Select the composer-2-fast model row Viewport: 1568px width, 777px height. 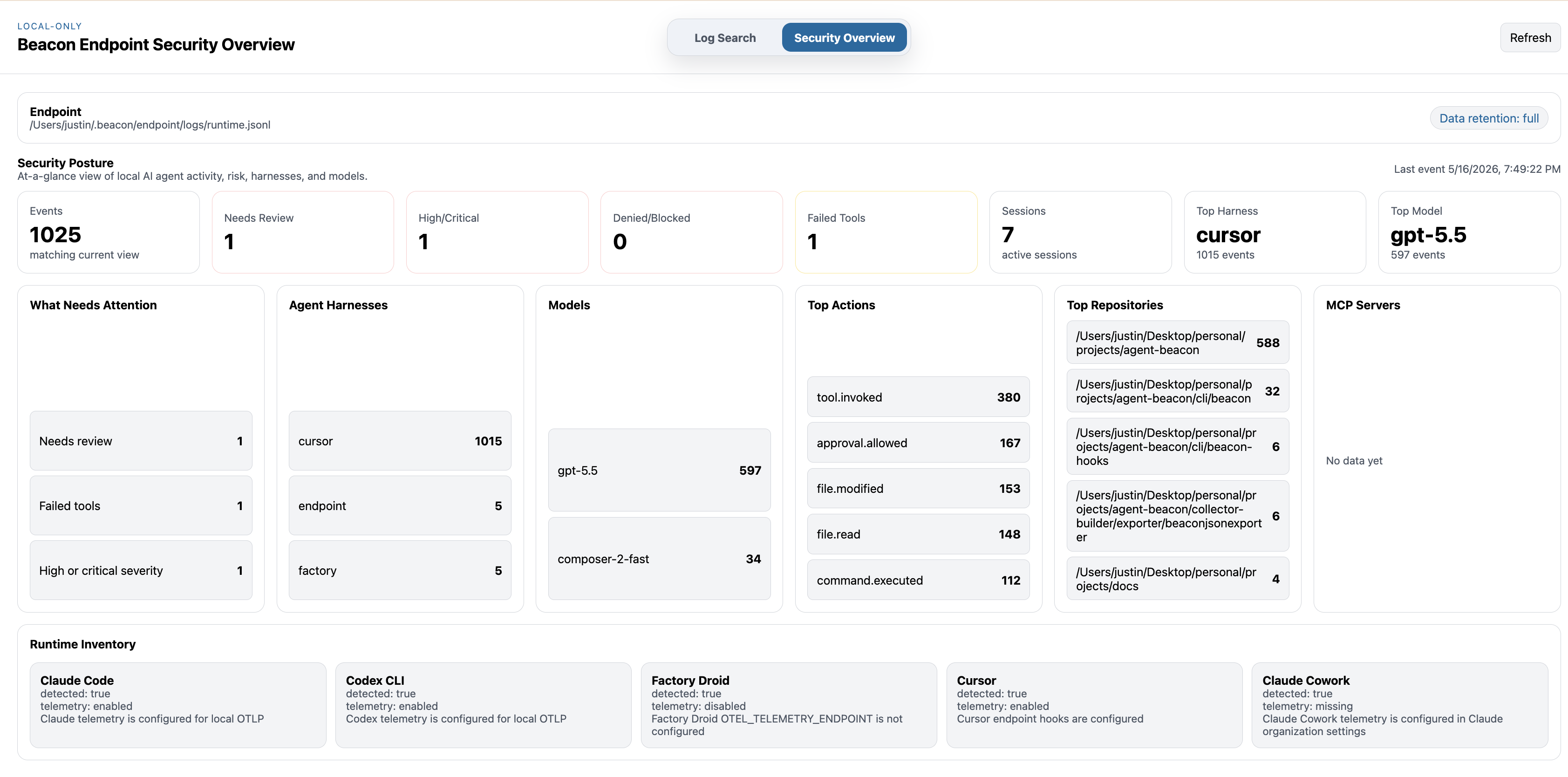tap(659, 559)
